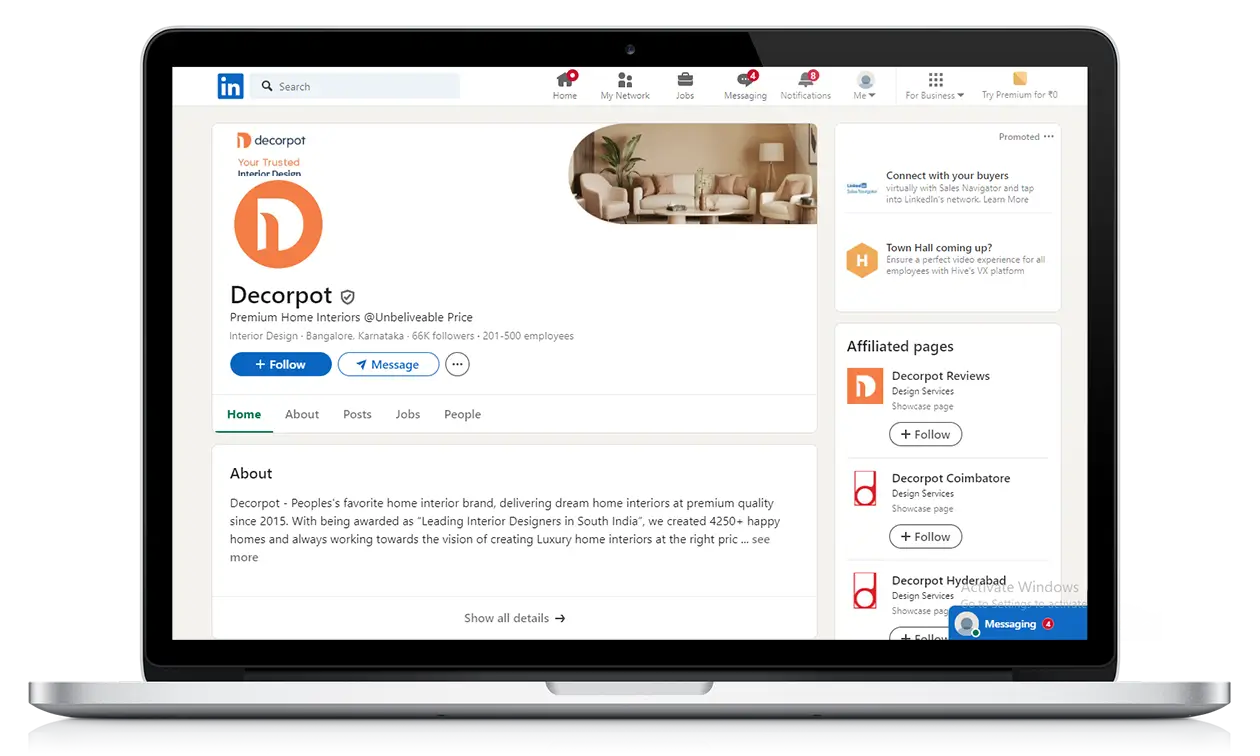Click the 201-500 employees text
Image resolution: width=1260 pixels, height=756 pixels.
click(528, 336)
